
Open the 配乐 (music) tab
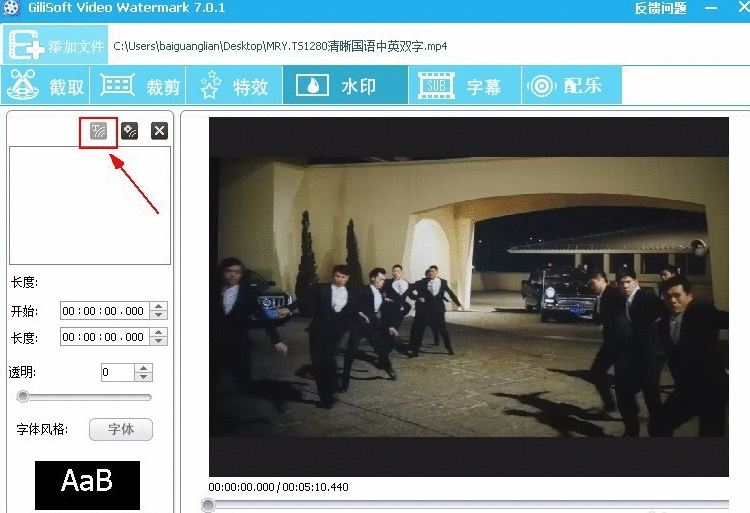[572, 86]
